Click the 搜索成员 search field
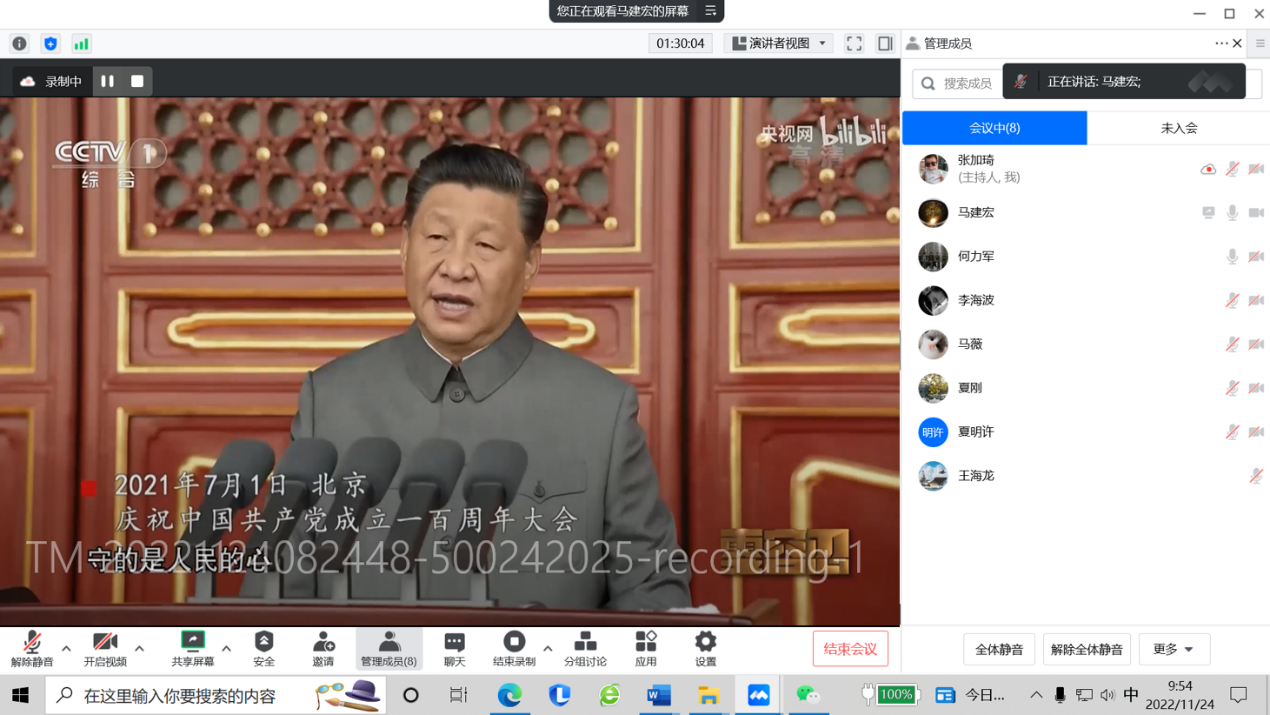Viewport: 1270px width, 715px height. (x=960, y=84)
